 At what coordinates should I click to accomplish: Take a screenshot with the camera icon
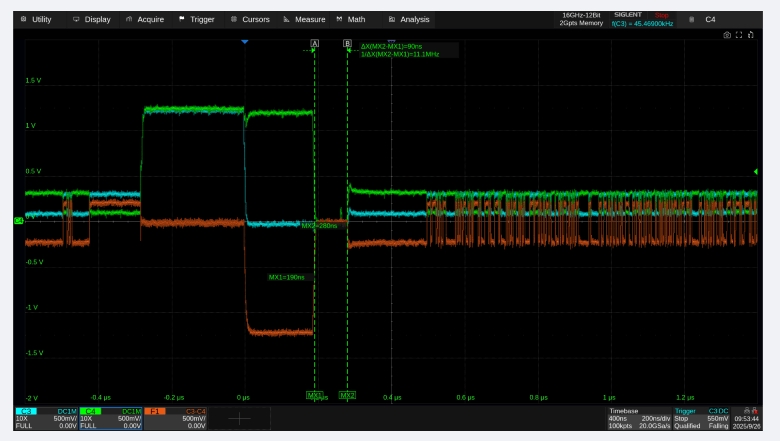click(x=727, y=35)
